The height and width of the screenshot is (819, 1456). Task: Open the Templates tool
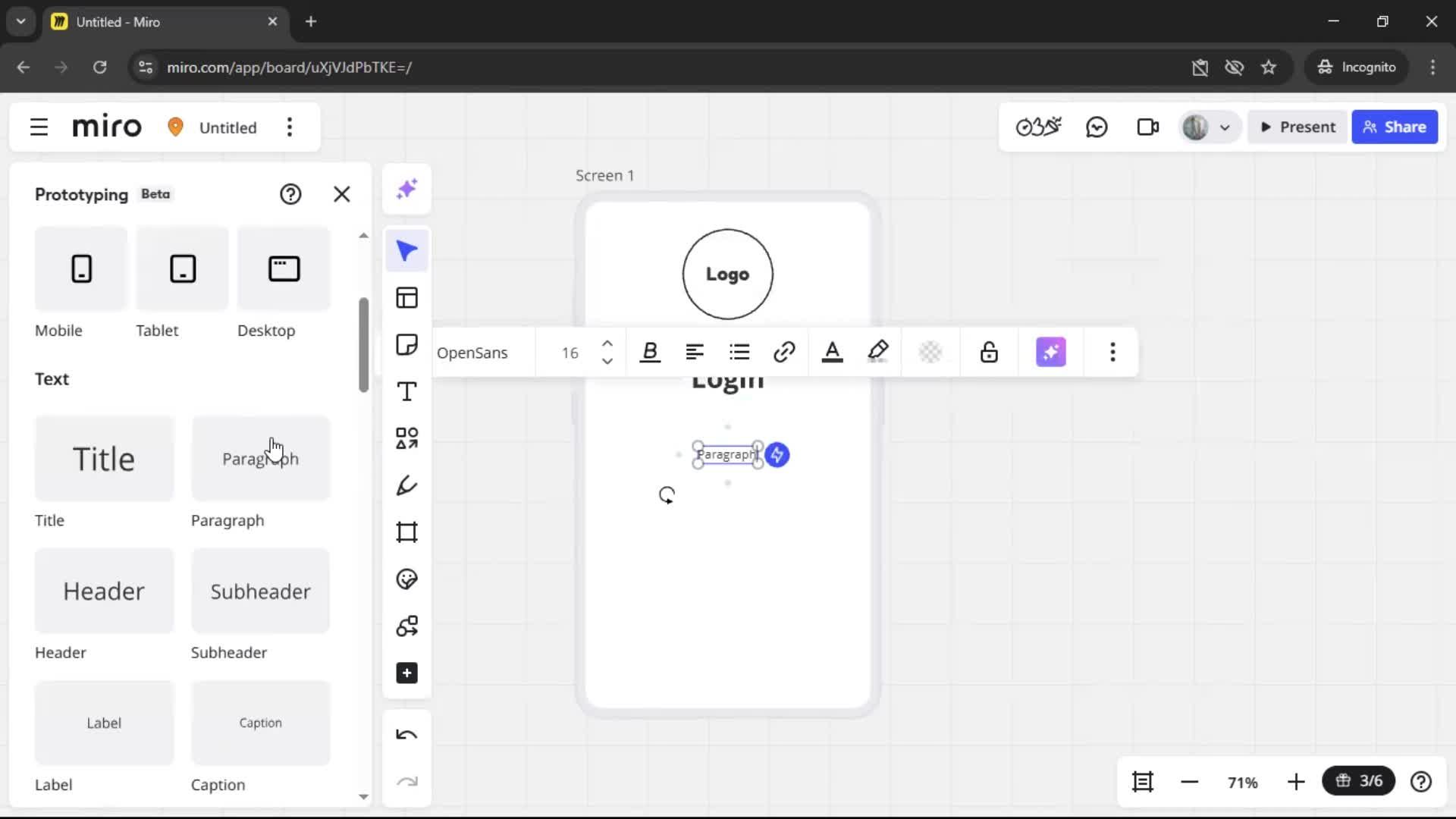[407, 298]
